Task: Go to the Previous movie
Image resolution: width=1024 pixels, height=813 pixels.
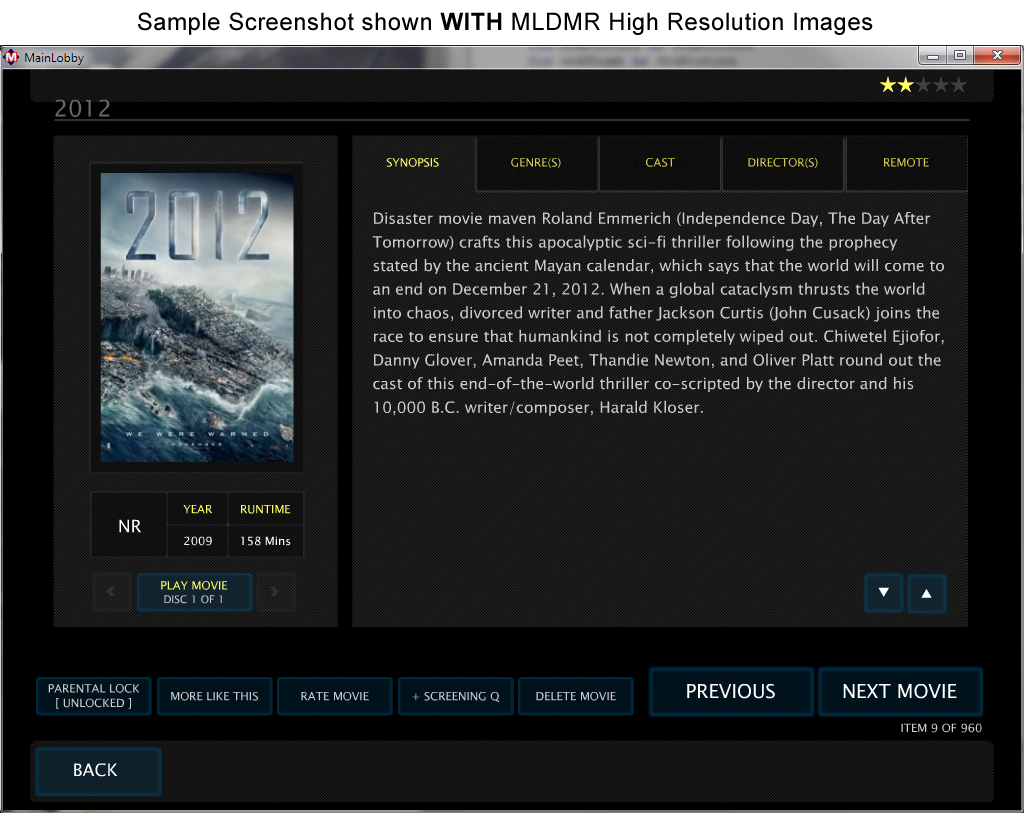Action: (x=731, y=691)
